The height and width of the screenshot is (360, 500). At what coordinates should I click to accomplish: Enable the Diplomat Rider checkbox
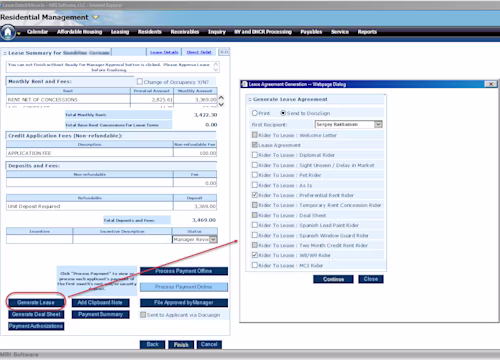(x=255, y=155)
